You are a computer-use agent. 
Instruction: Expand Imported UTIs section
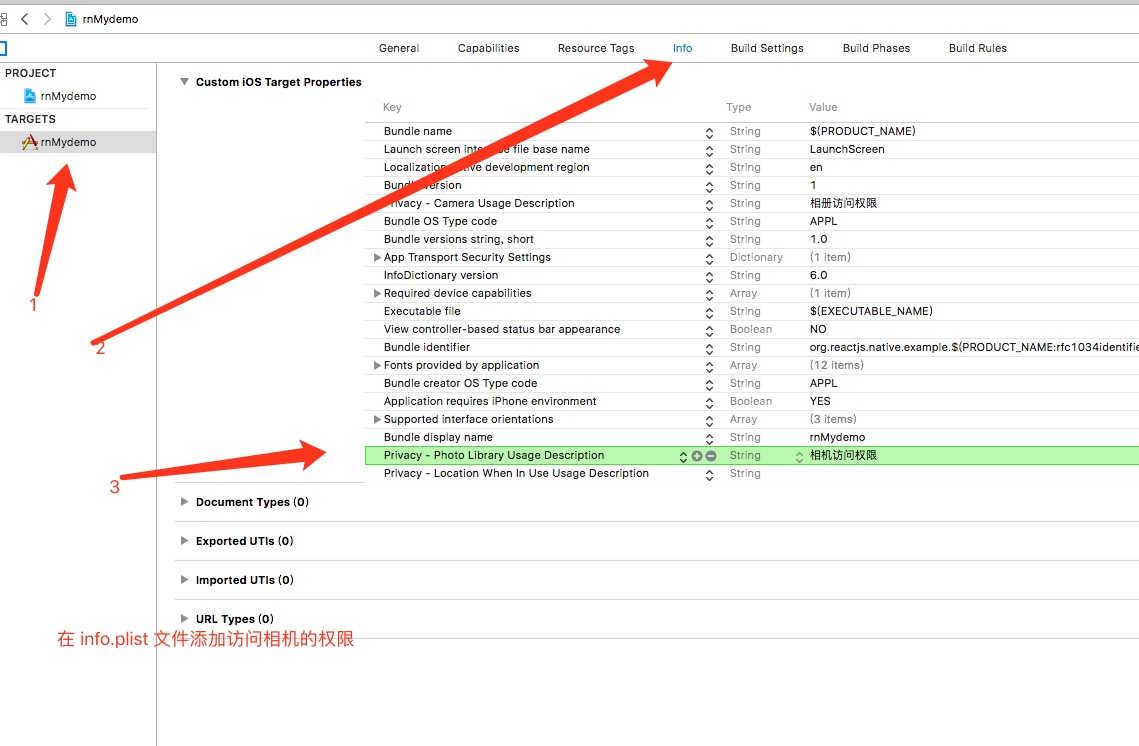tap(184, 580)
